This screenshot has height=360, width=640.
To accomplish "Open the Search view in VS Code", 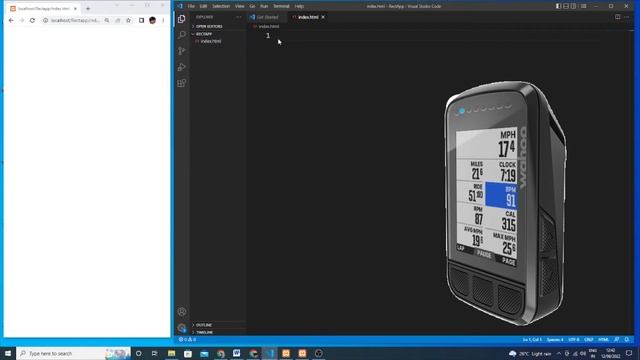I will click(x=182, y=35).
